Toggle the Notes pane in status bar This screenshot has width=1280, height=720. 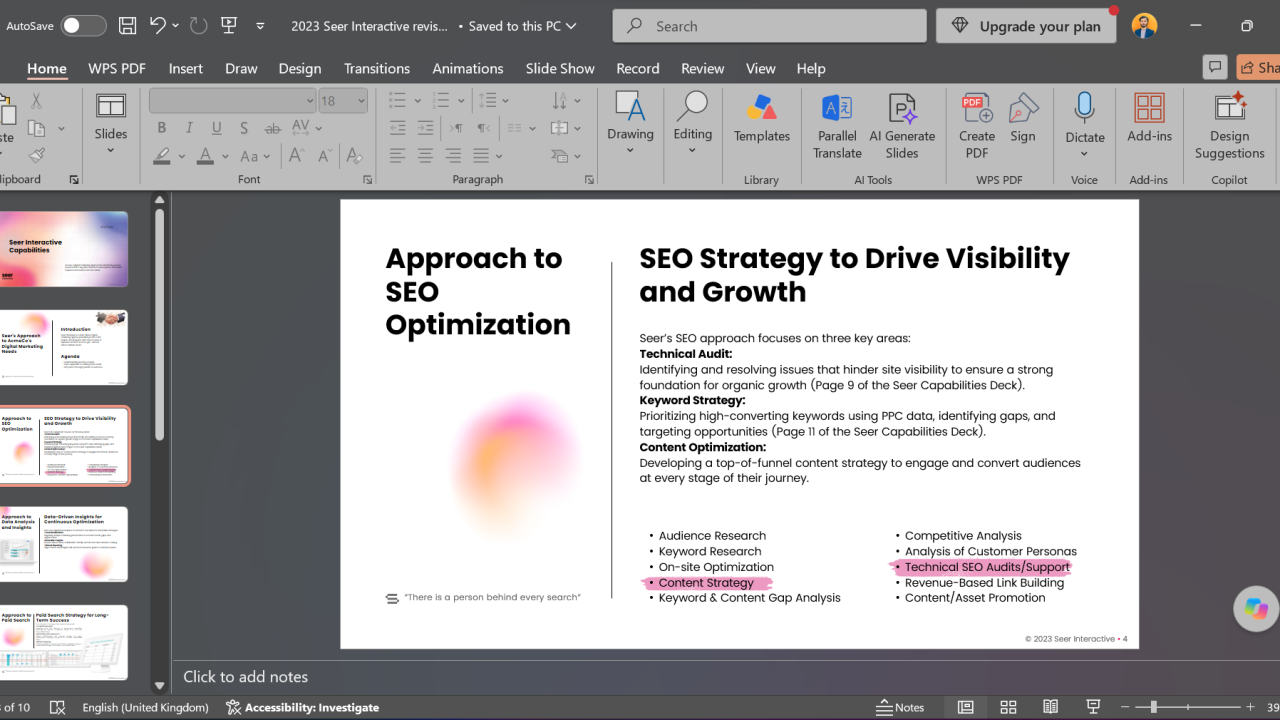[x=900, y=707]
